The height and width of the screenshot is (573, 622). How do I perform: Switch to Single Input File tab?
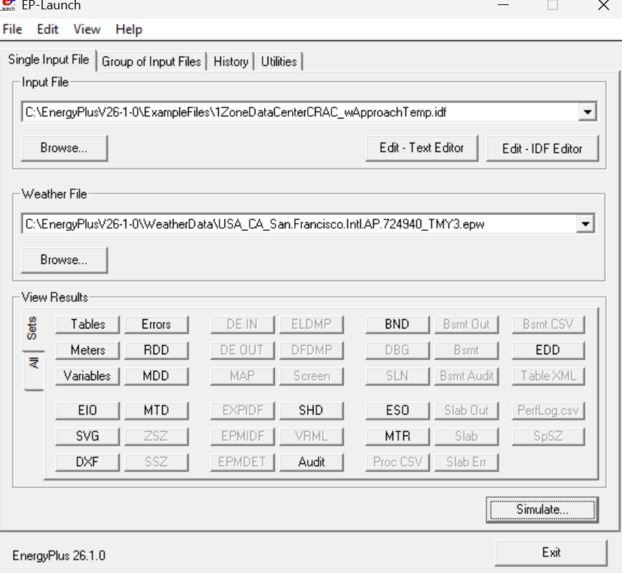[x=48, y=60]
